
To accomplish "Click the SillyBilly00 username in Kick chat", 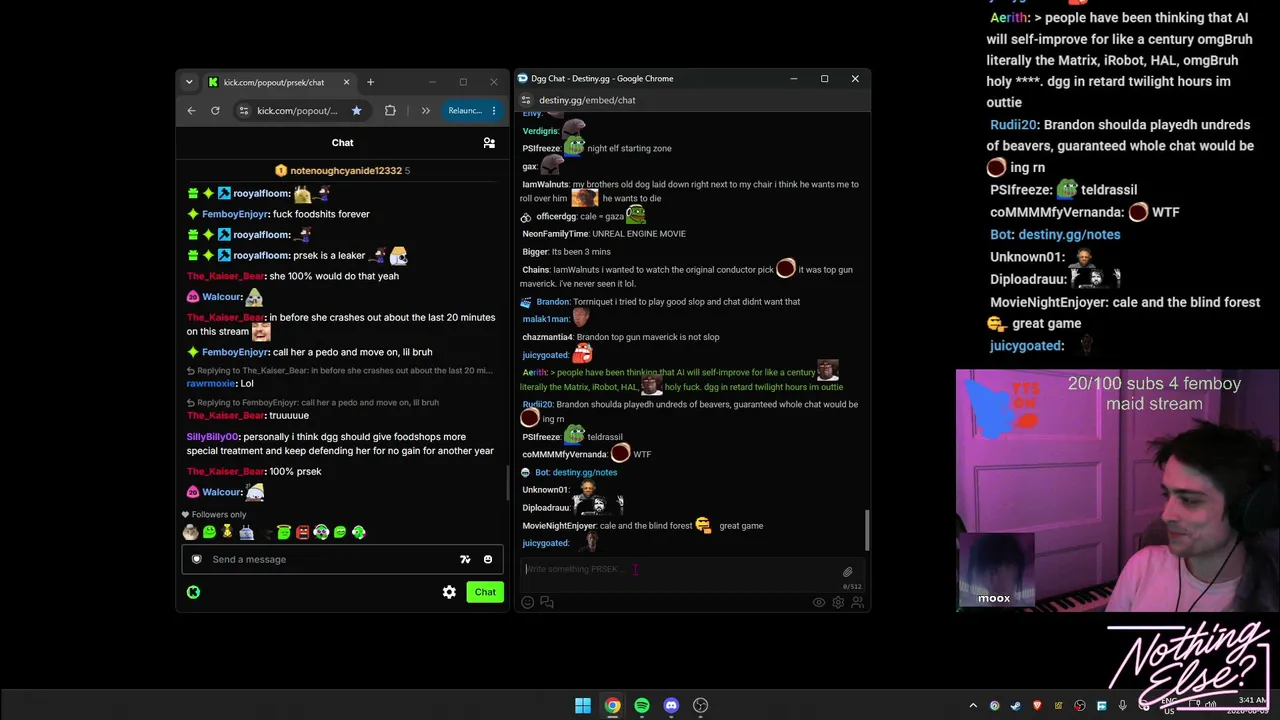I will tap(212, 437).
